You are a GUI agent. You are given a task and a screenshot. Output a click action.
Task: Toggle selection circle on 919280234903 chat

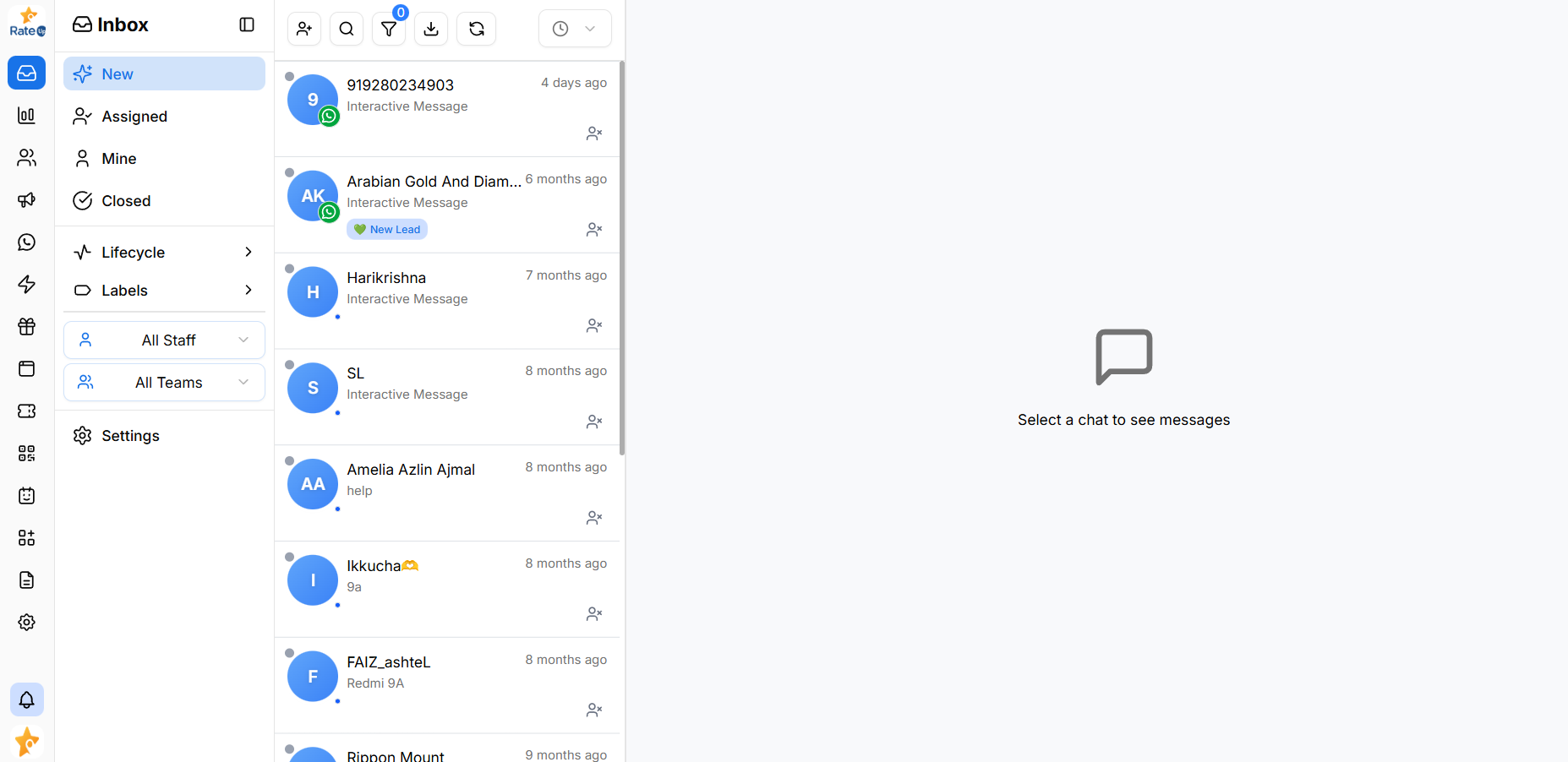pos(290,77)
